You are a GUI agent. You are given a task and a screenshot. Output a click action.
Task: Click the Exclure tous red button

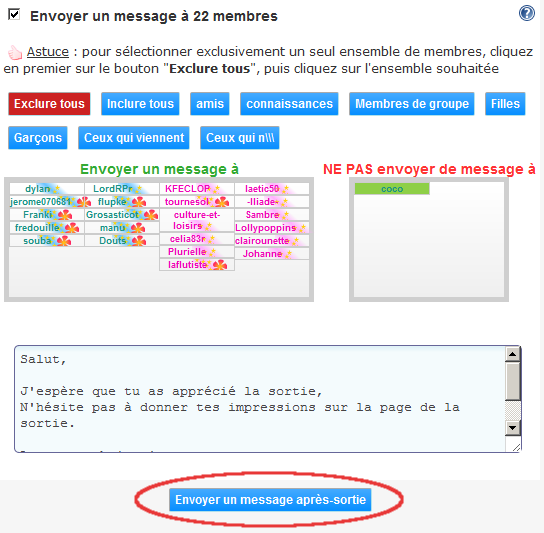(49, 104)
